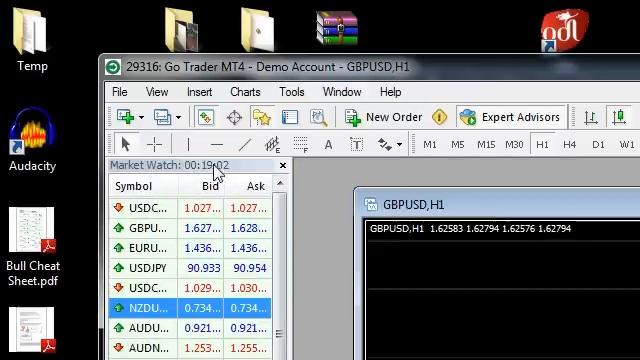Open the New Chart toolbar icon
Image resolution: width=640 pixels, height=360 pixels.
126,117
